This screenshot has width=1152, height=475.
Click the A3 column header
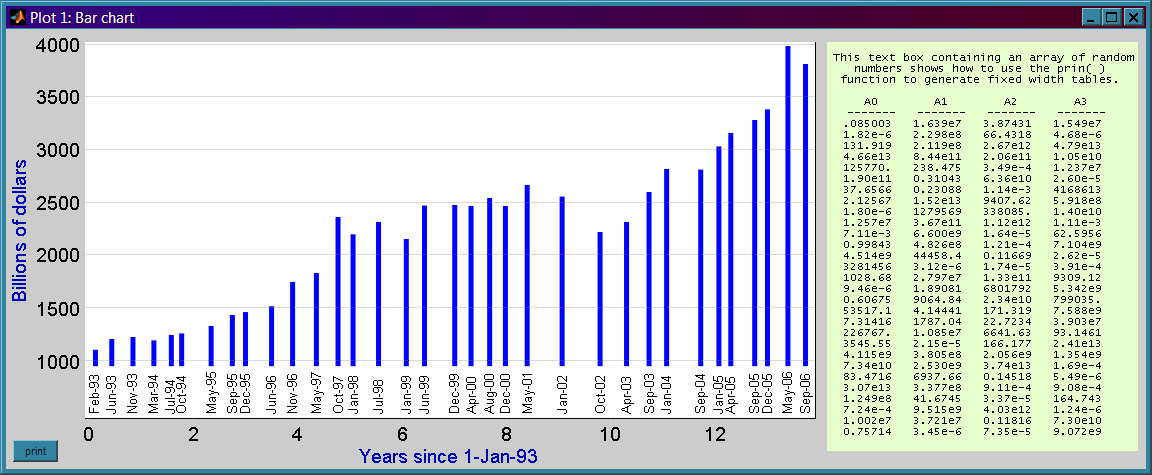[x=1080, y=102]
